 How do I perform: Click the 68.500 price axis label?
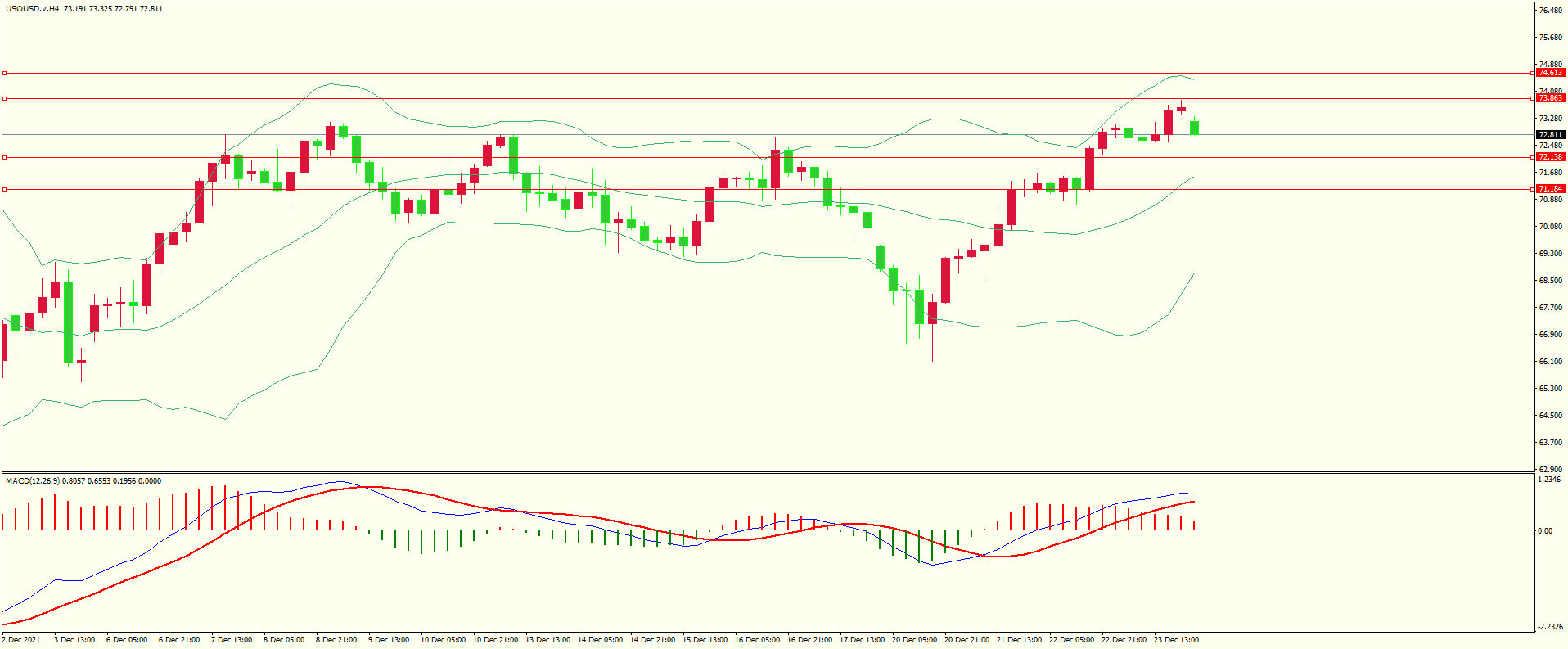point(1550,281)
